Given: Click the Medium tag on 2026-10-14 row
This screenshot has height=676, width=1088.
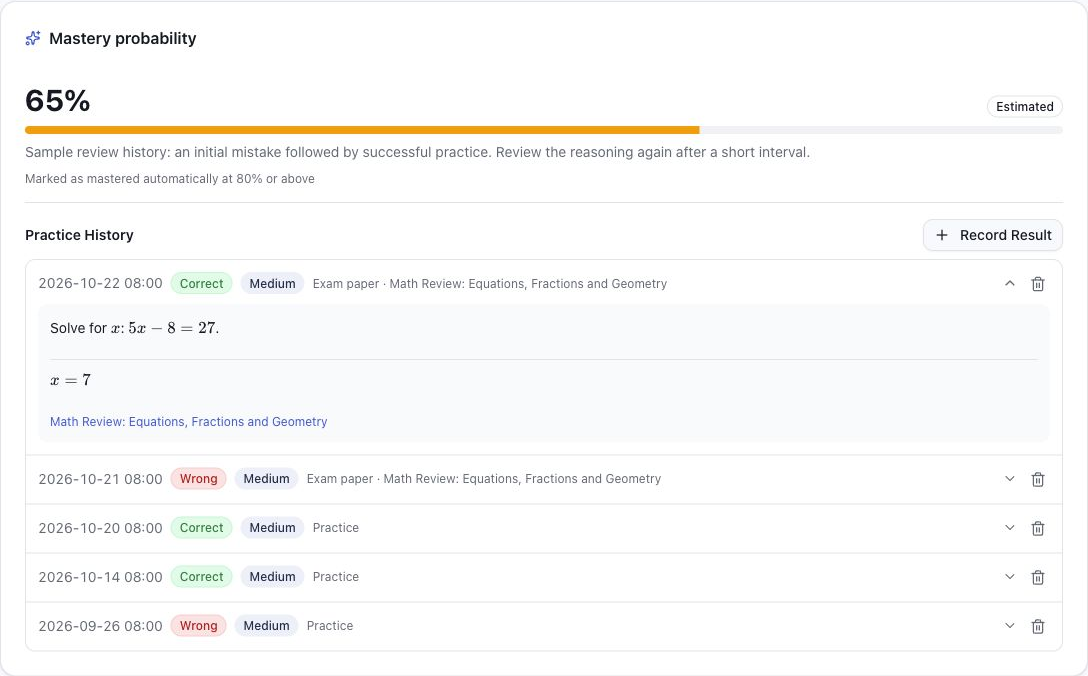Looking at the screenshot, I should [272, 577].
